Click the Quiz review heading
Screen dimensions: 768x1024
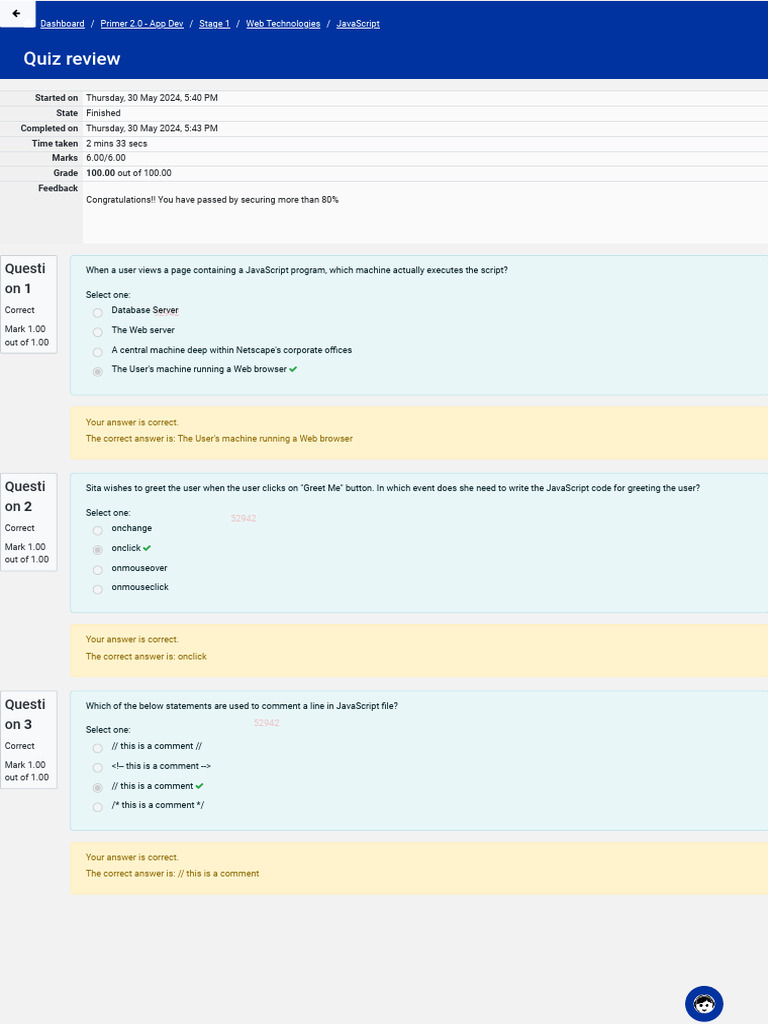(72, 59)
